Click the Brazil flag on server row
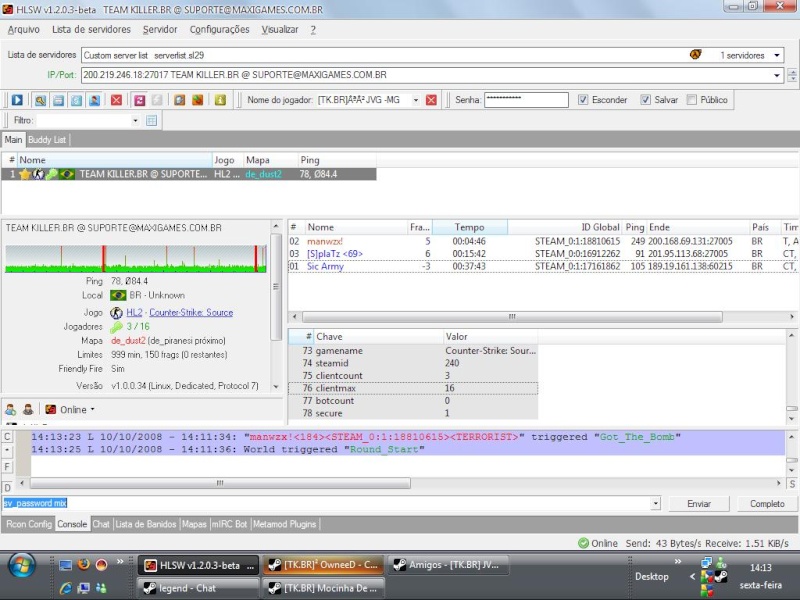Image resolution: width=800 pixels, height=600 pixels. 67,174
